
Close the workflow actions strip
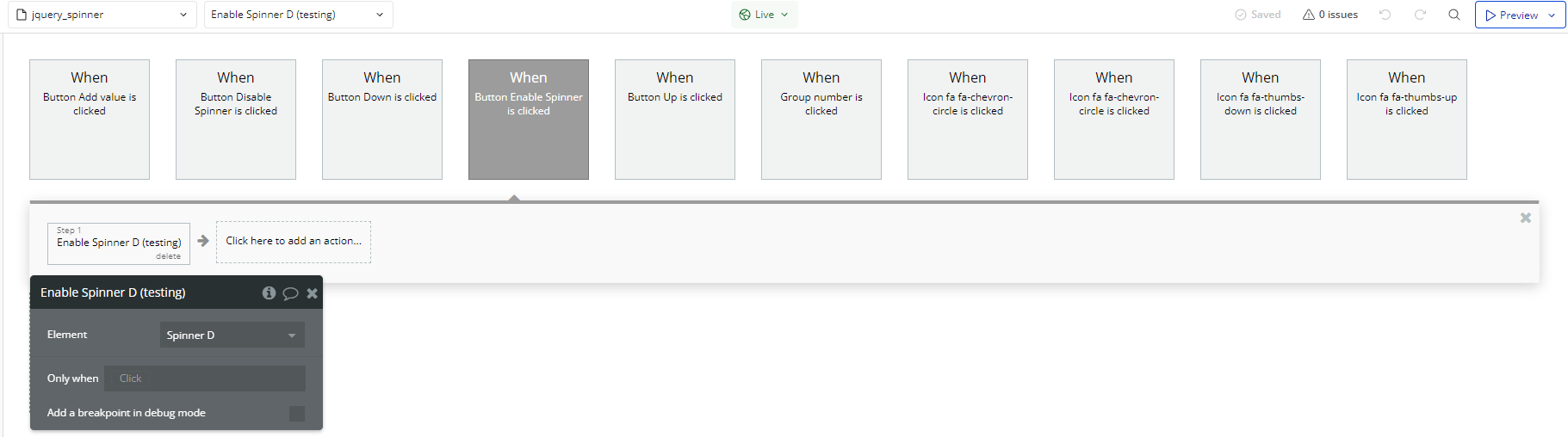tap(1525, 218)
